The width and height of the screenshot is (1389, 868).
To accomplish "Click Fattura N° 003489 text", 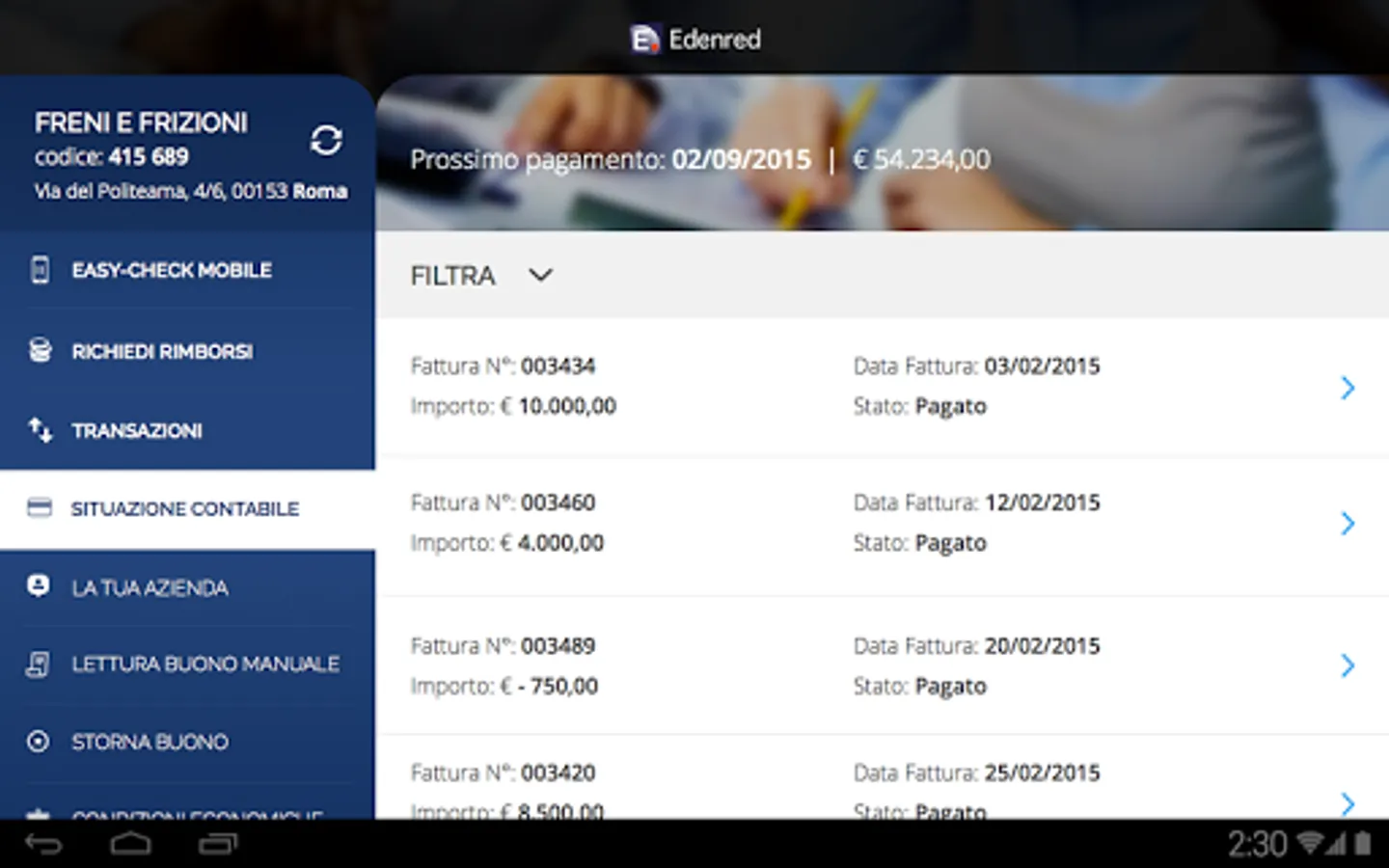I will click(503, 646).
